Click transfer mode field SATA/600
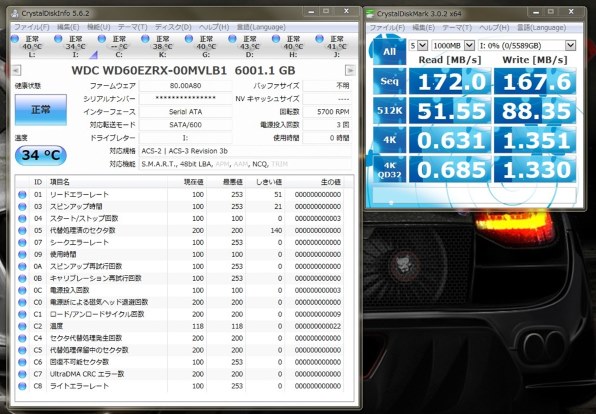Screen dimensions: 596x414 pos(185,125)
